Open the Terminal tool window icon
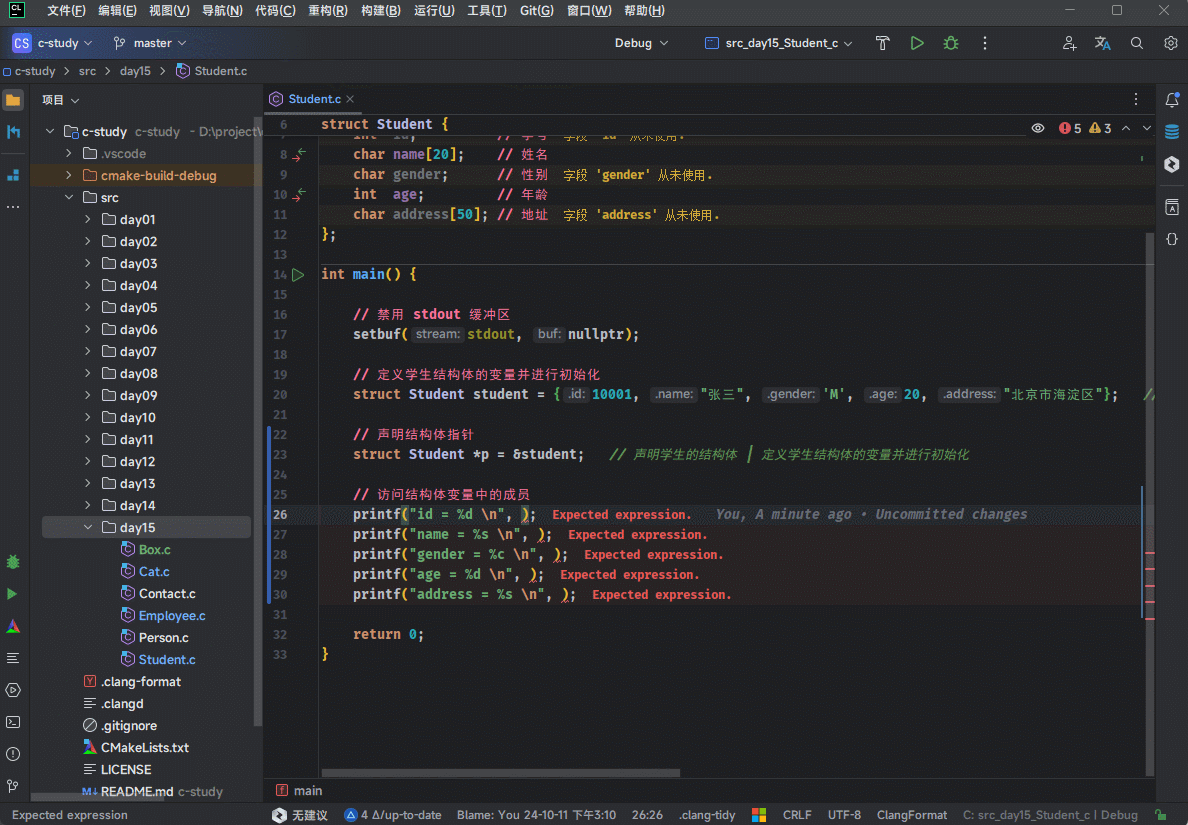1188x825 pixels. (x=13, y=722)
